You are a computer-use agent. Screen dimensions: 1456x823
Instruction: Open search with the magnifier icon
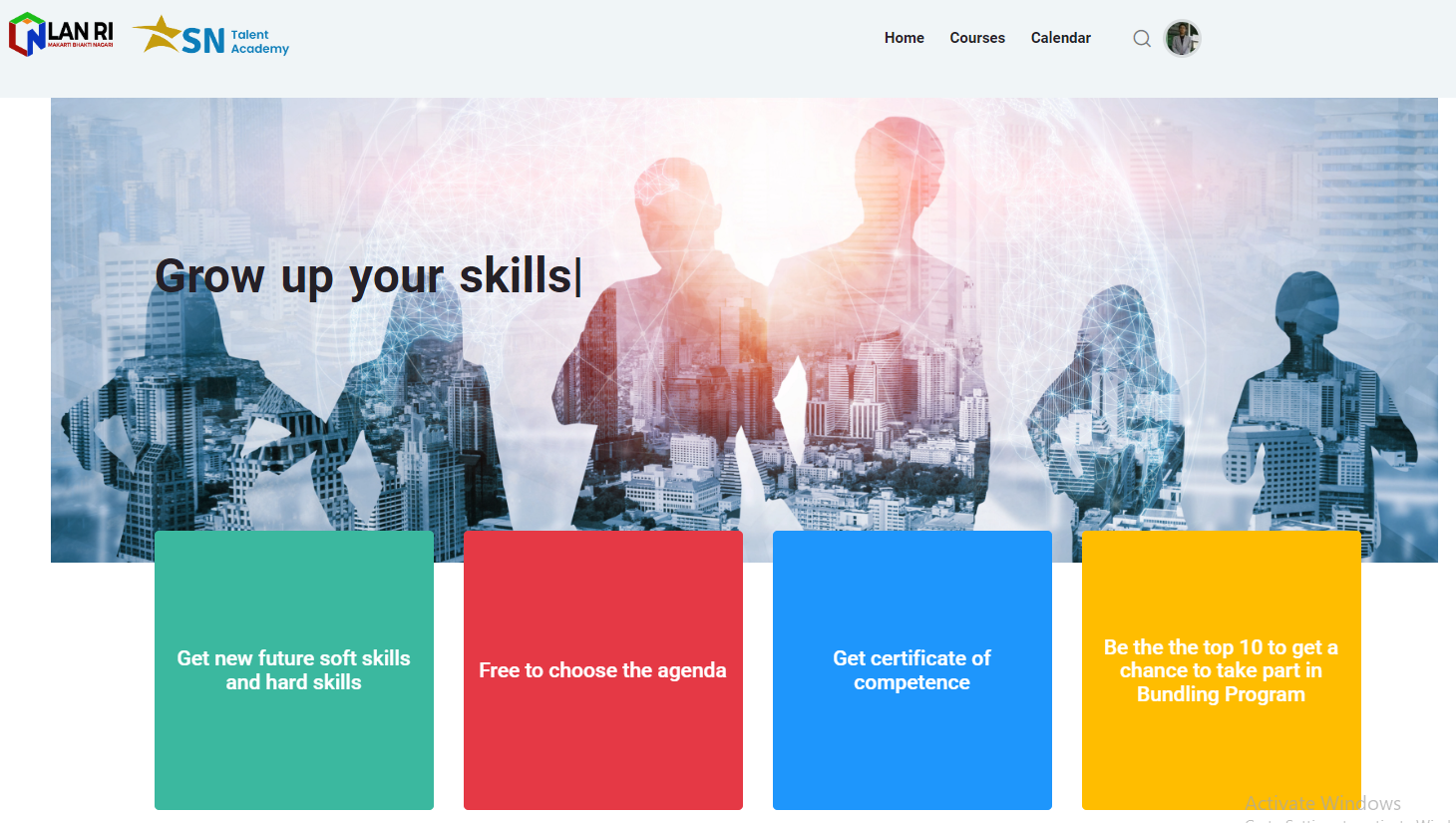(1142, 39)
